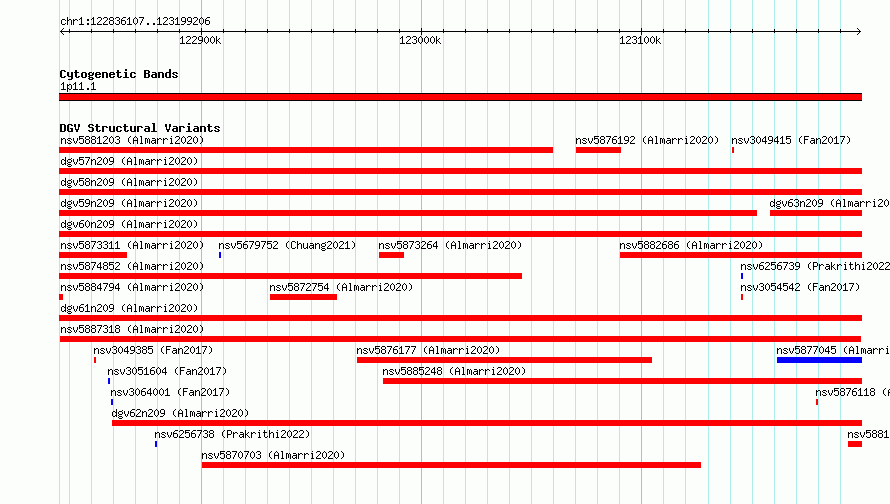Click the ruler's right arrowhead

[x=859, y=31]
